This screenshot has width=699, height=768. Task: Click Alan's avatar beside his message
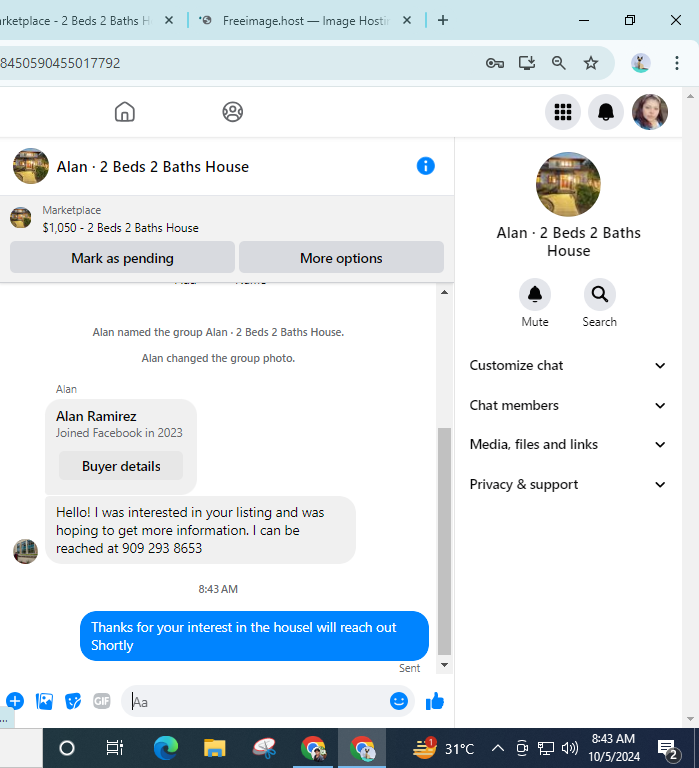(25, 551)
